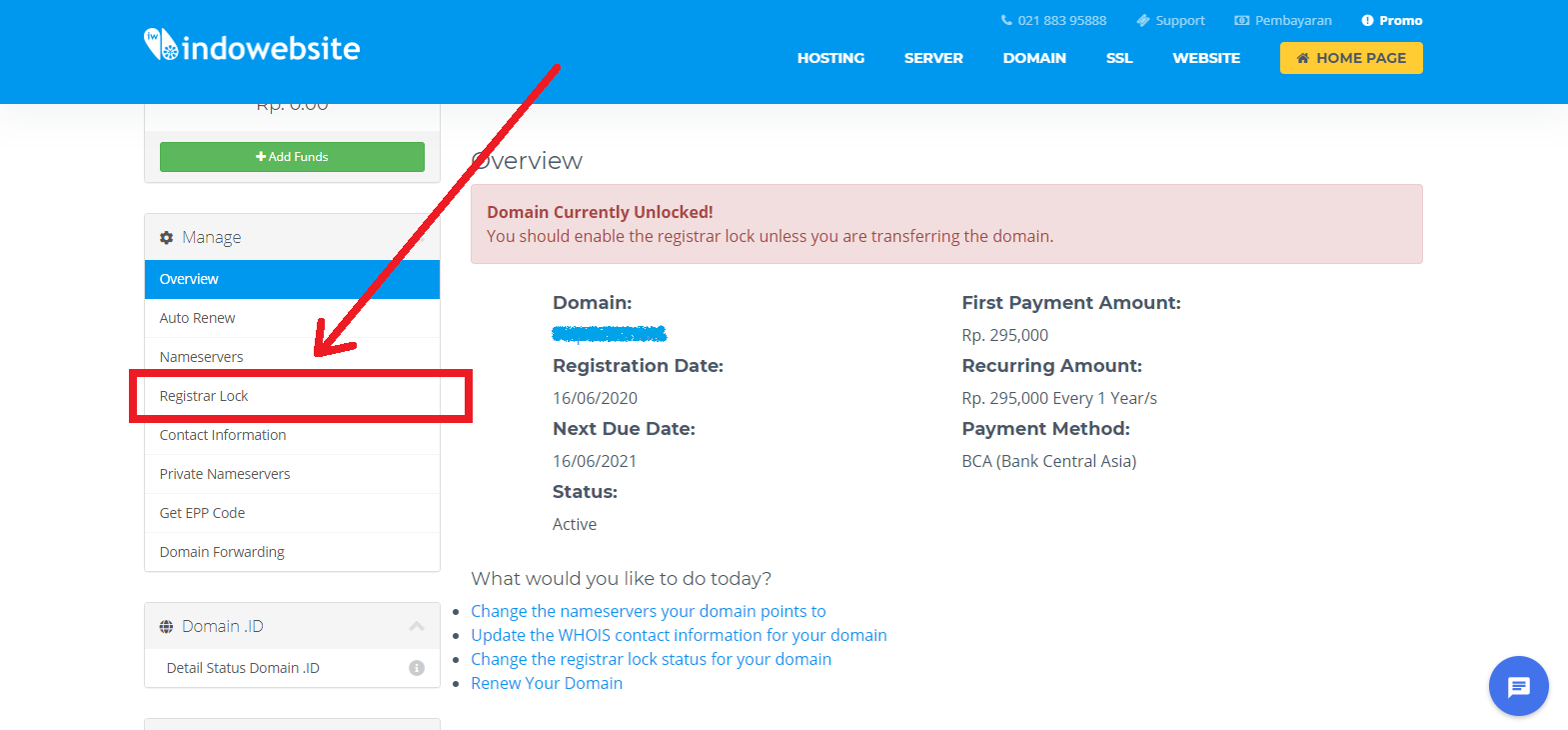Click the globe icon next to Domain .ID
The image size is (1568, 730).
coord(167,627)
